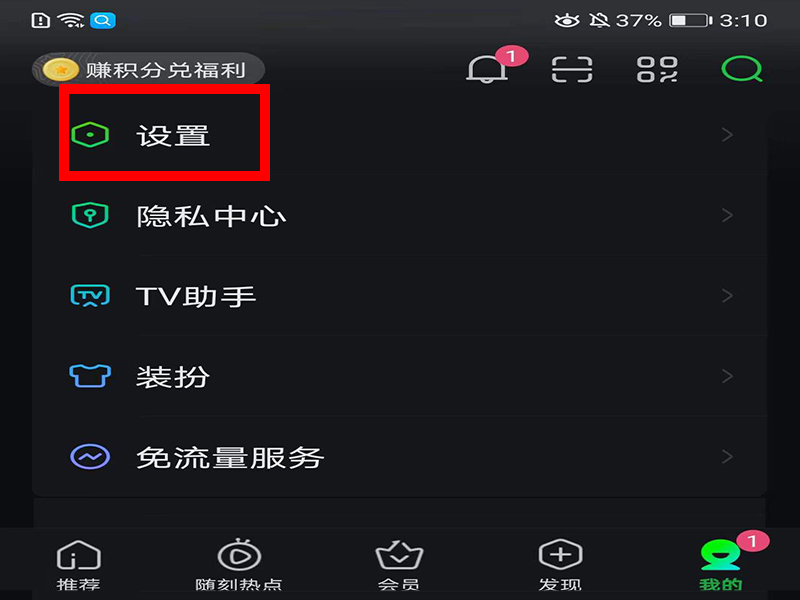Open the 免流量服务 entry
Screen dimensions: 800x600
coord(399,457)
